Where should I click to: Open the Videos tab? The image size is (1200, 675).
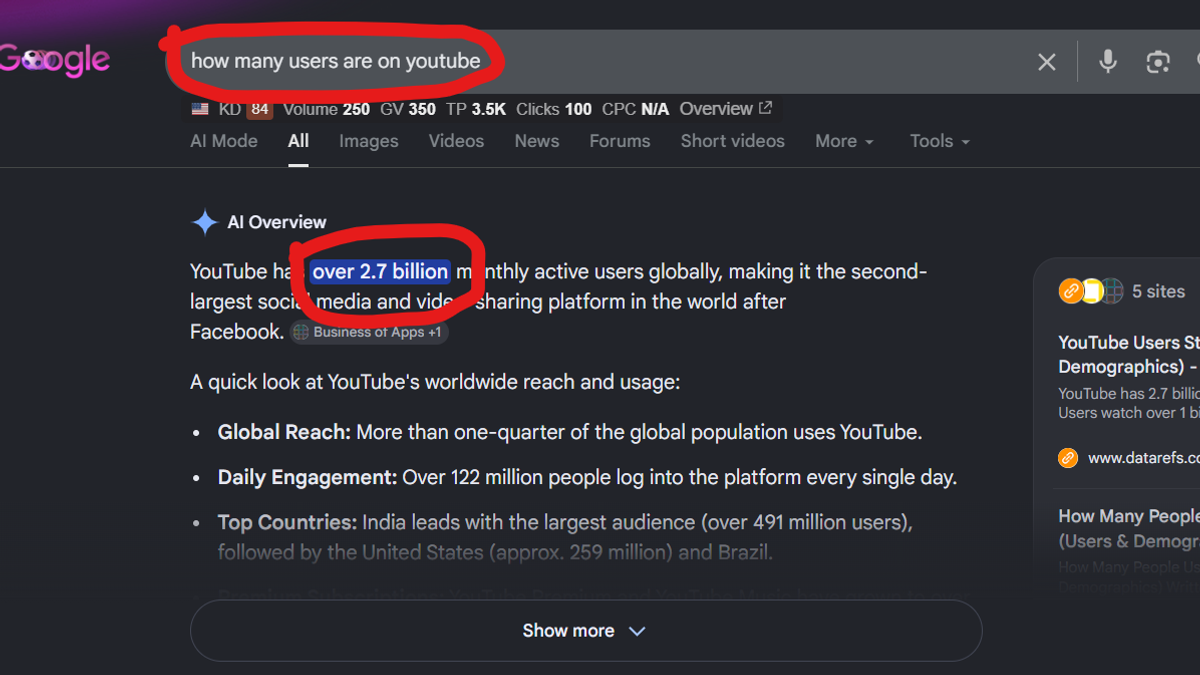456,141
